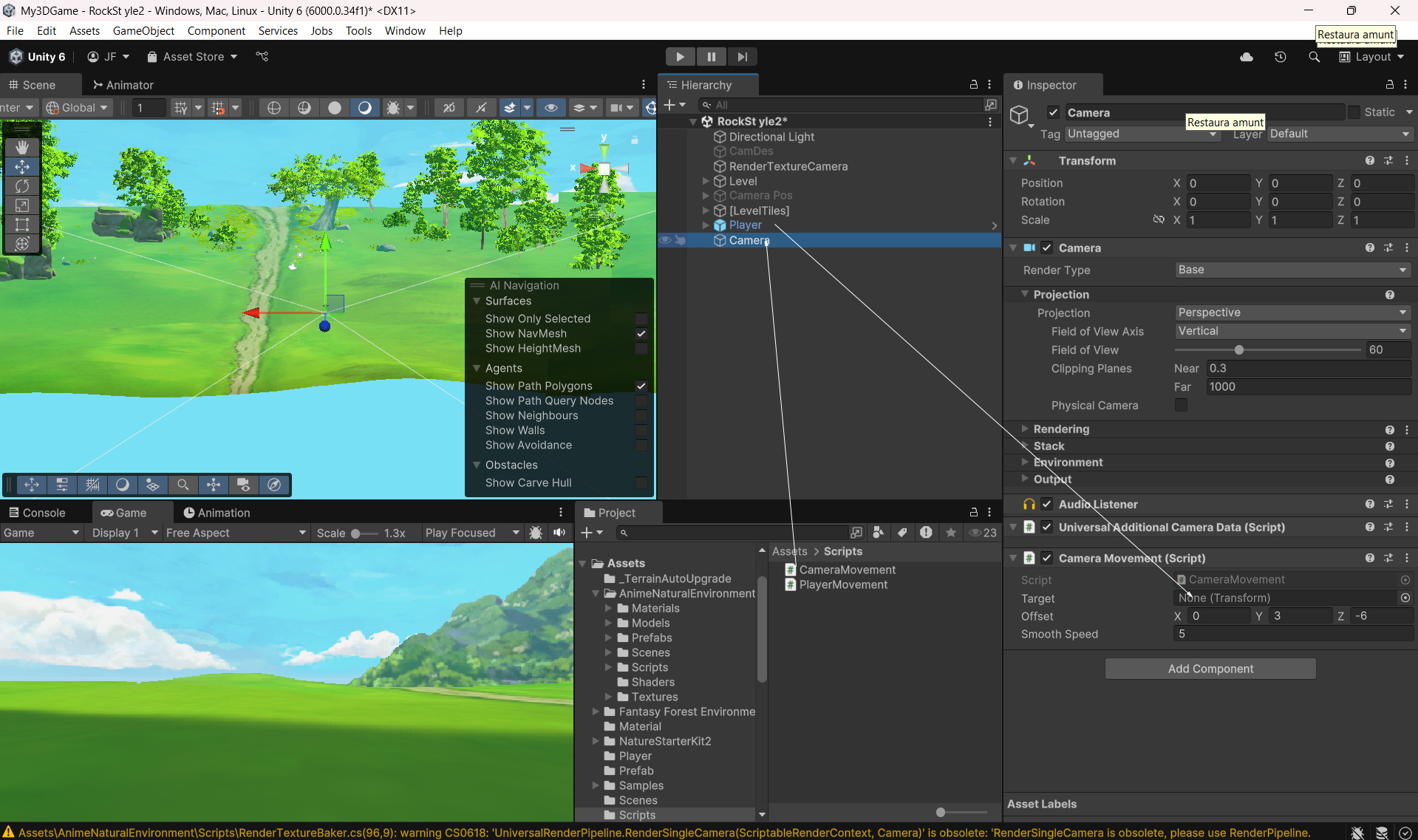Toggle Physical Camera checkbox
This screenshot has width=1418, height=840.
(1181, 405)
